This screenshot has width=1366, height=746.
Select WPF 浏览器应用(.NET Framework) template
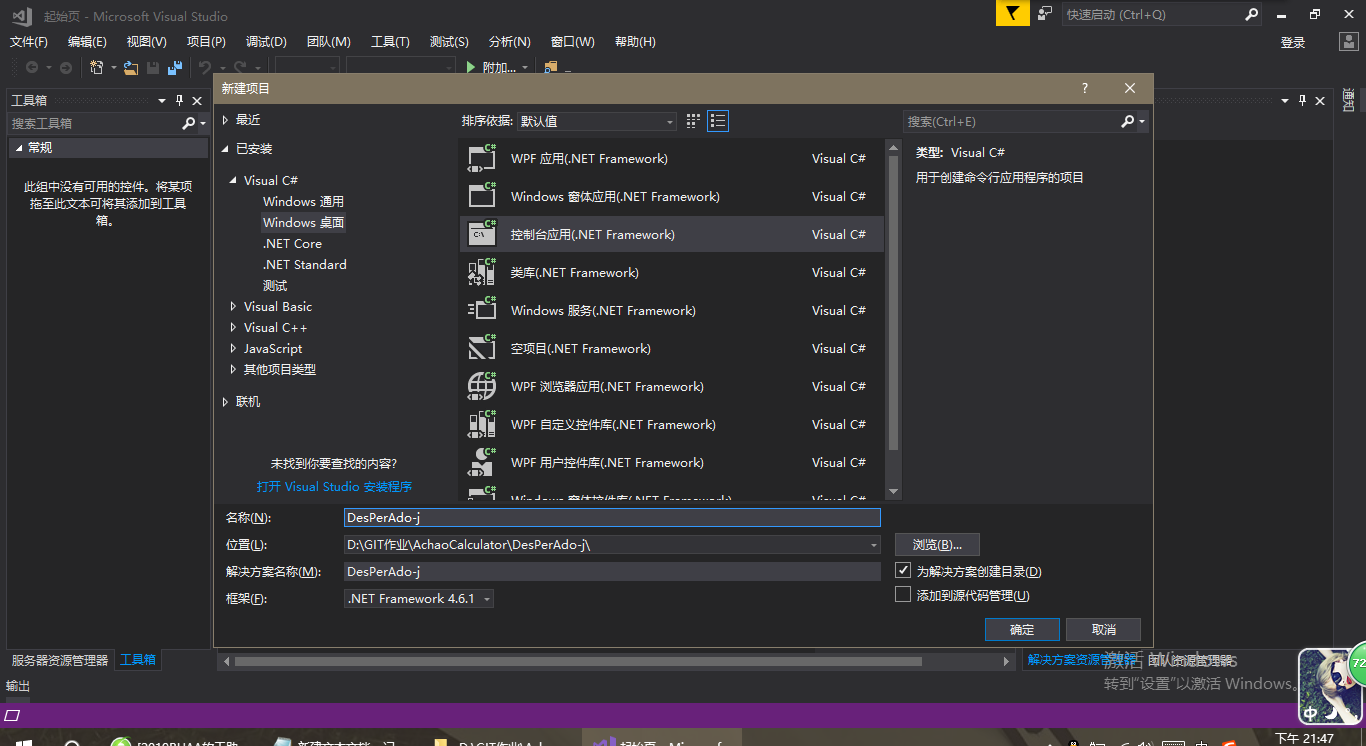pyautogui.click(x=671, y=386)
